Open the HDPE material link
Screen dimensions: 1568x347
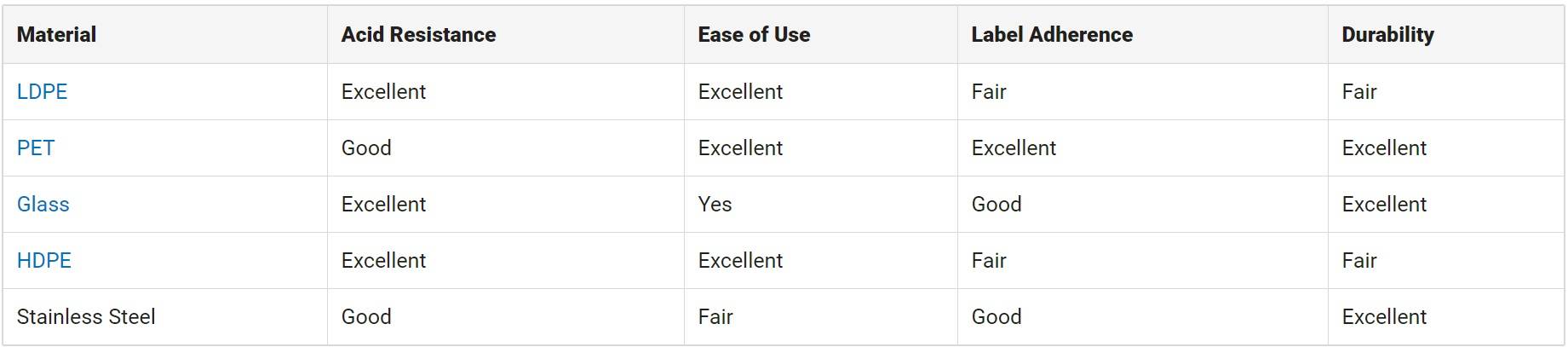(44, 260)
